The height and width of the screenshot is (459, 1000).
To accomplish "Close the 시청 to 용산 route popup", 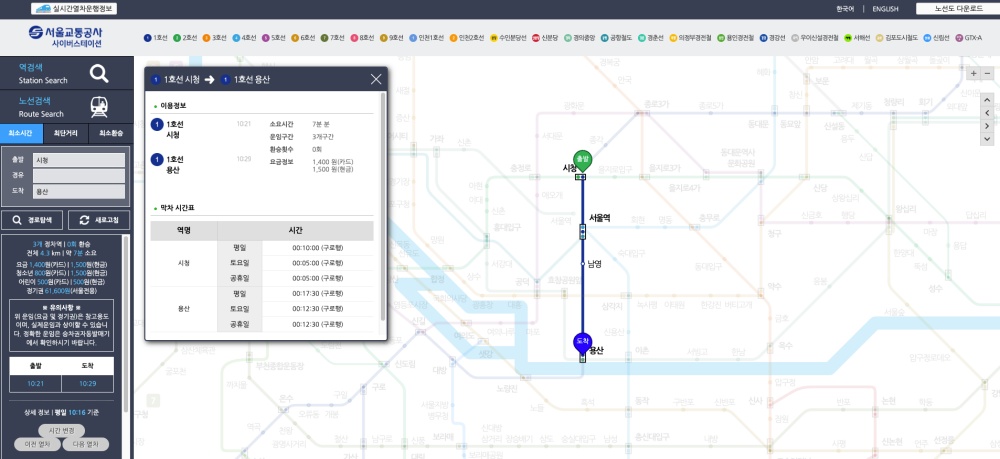I will (x=376, y=79).
